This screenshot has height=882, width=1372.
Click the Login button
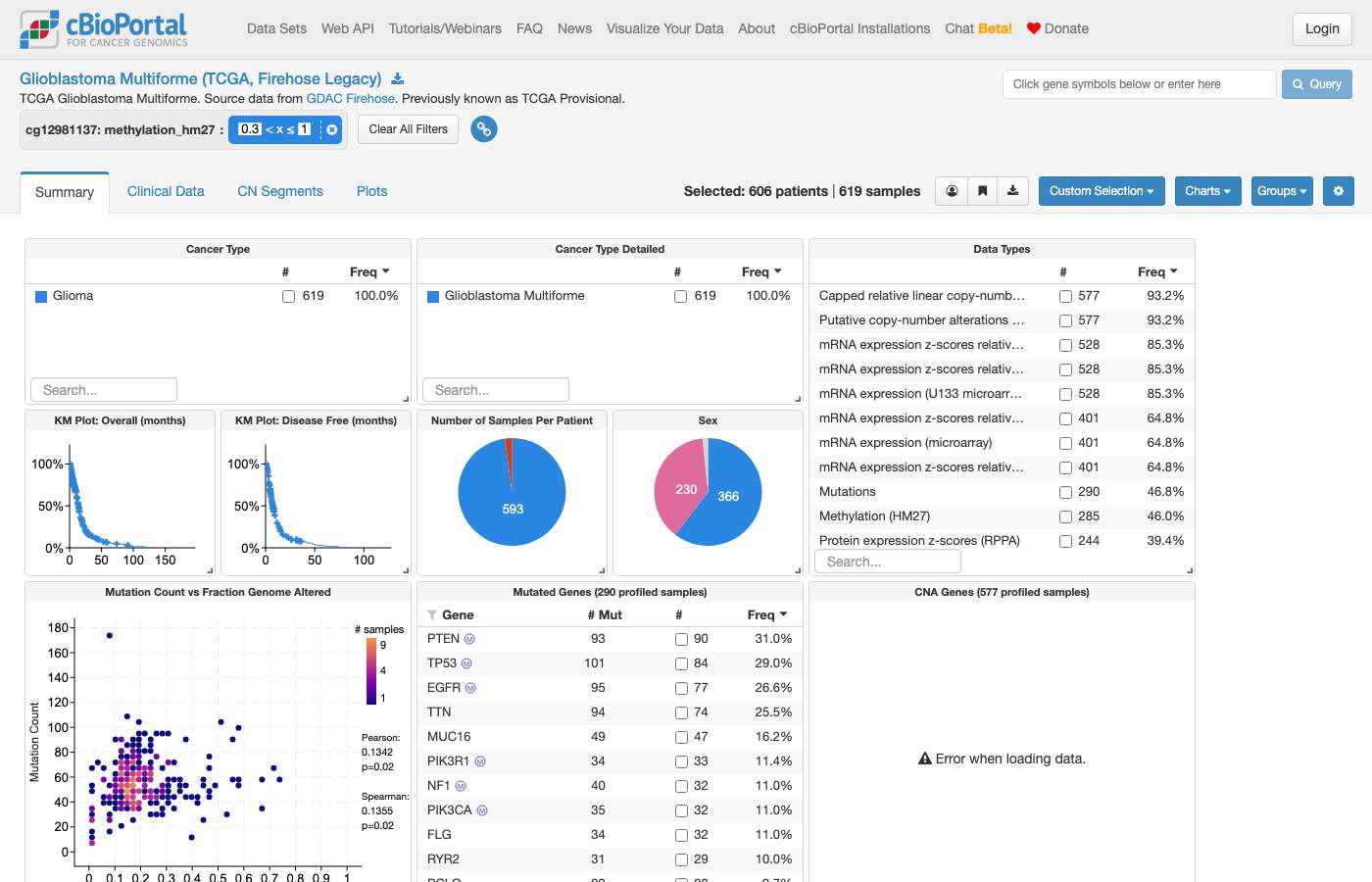(1322, 28)
